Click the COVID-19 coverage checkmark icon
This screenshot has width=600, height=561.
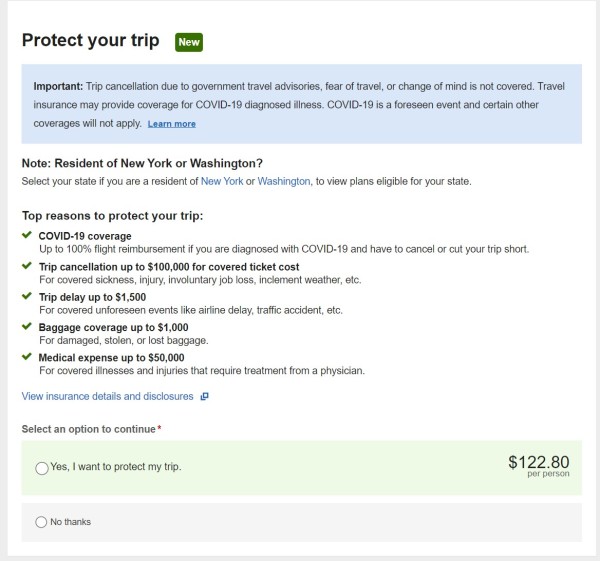[x=27, y=236]
